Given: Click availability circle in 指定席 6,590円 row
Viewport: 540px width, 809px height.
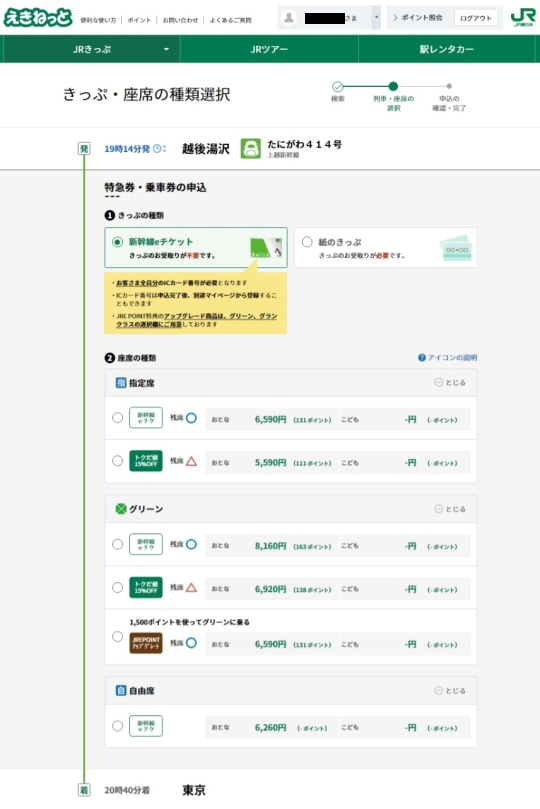Looking at the screenshot, I should point(191,418).
